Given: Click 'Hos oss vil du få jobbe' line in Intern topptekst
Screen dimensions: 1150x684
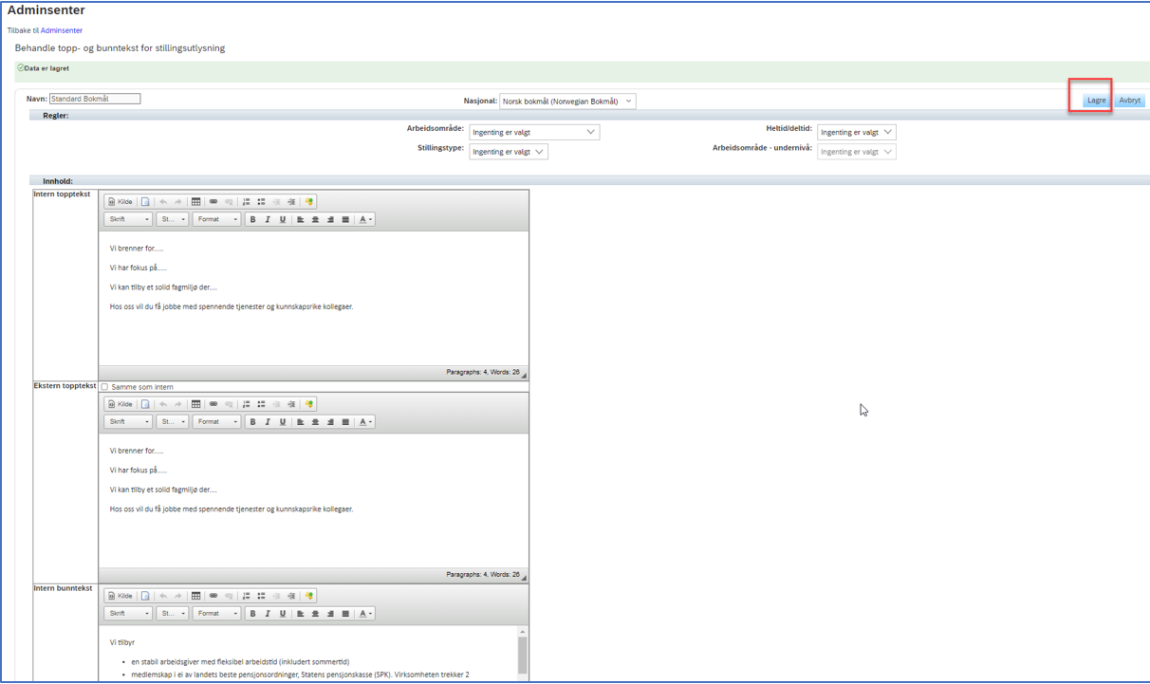Looking at the screenshot, I should tap(231, 306).
